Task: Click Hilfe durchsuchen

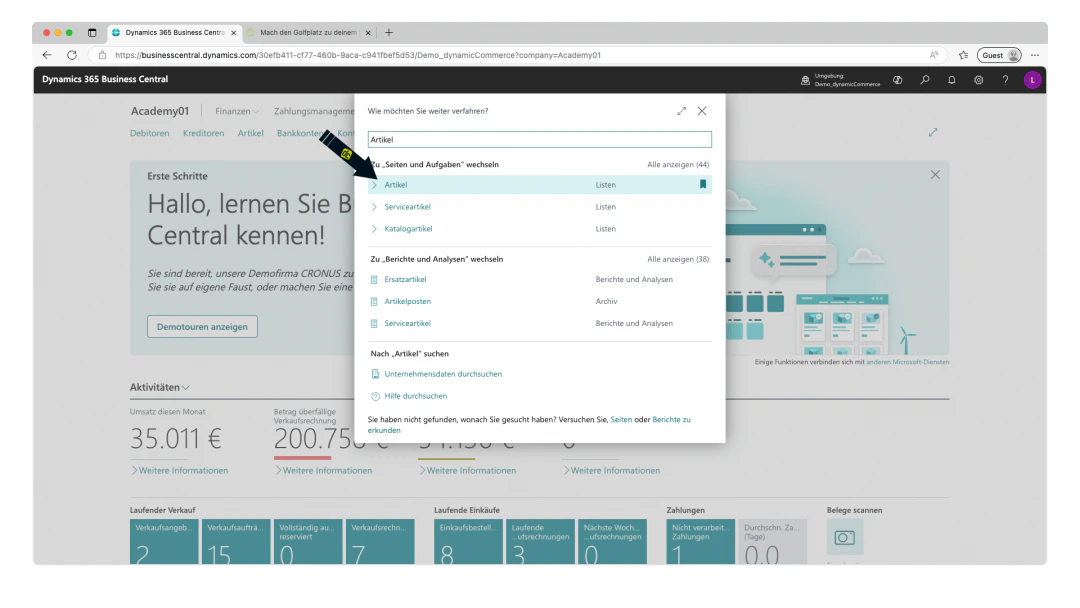Action: [415, 396]
